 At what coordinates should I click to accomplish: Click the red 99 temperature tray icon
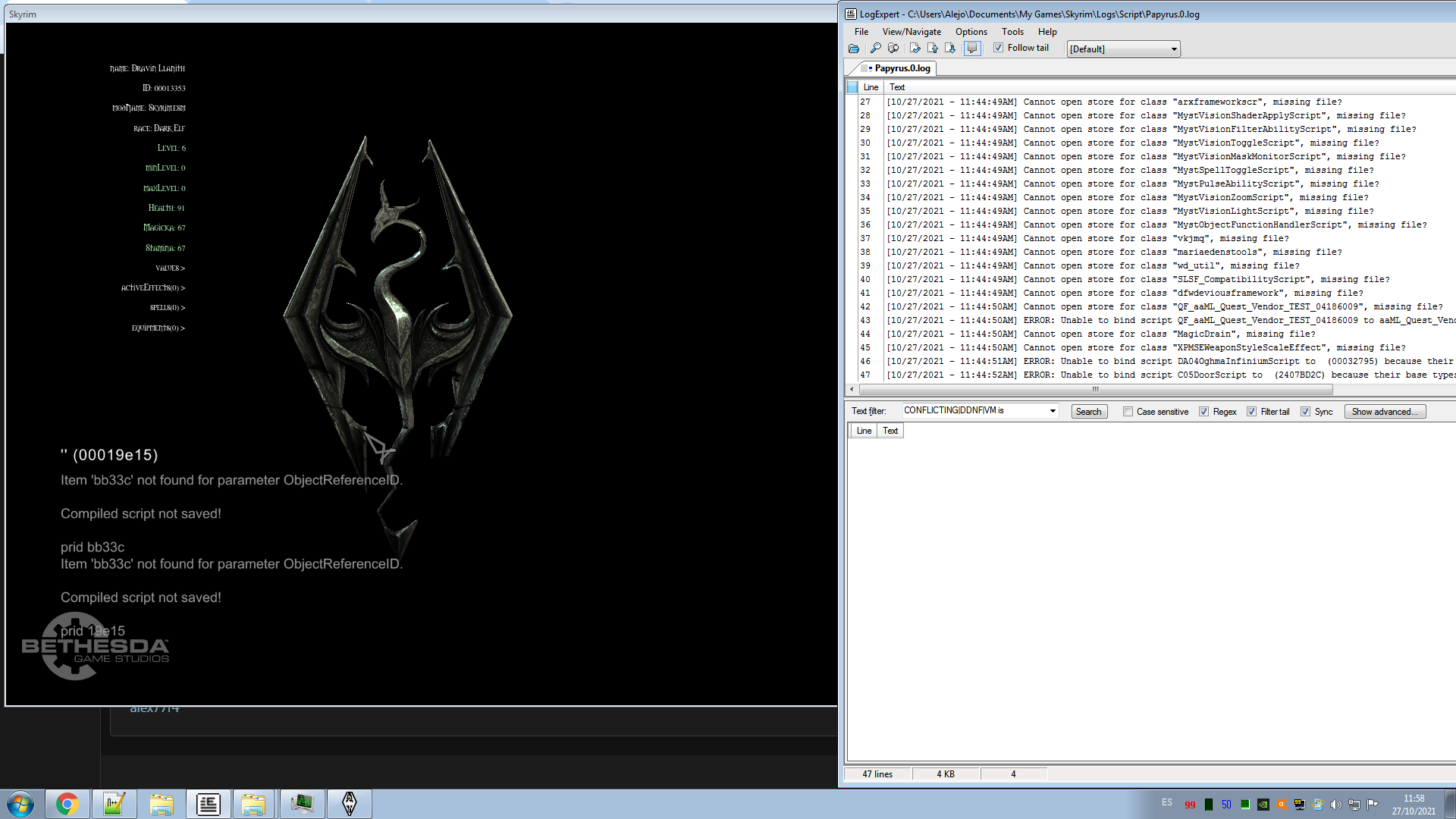coord(1191,805)
